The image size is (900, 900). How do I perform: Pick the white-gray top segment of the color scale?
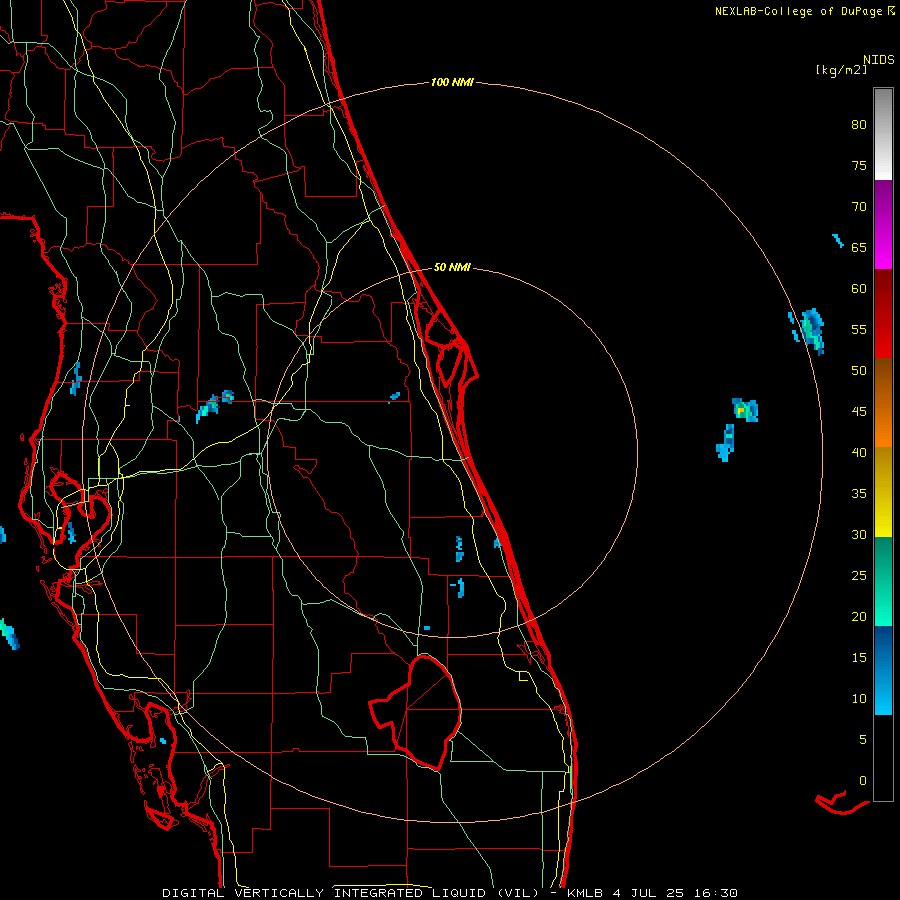click(883, 134)
